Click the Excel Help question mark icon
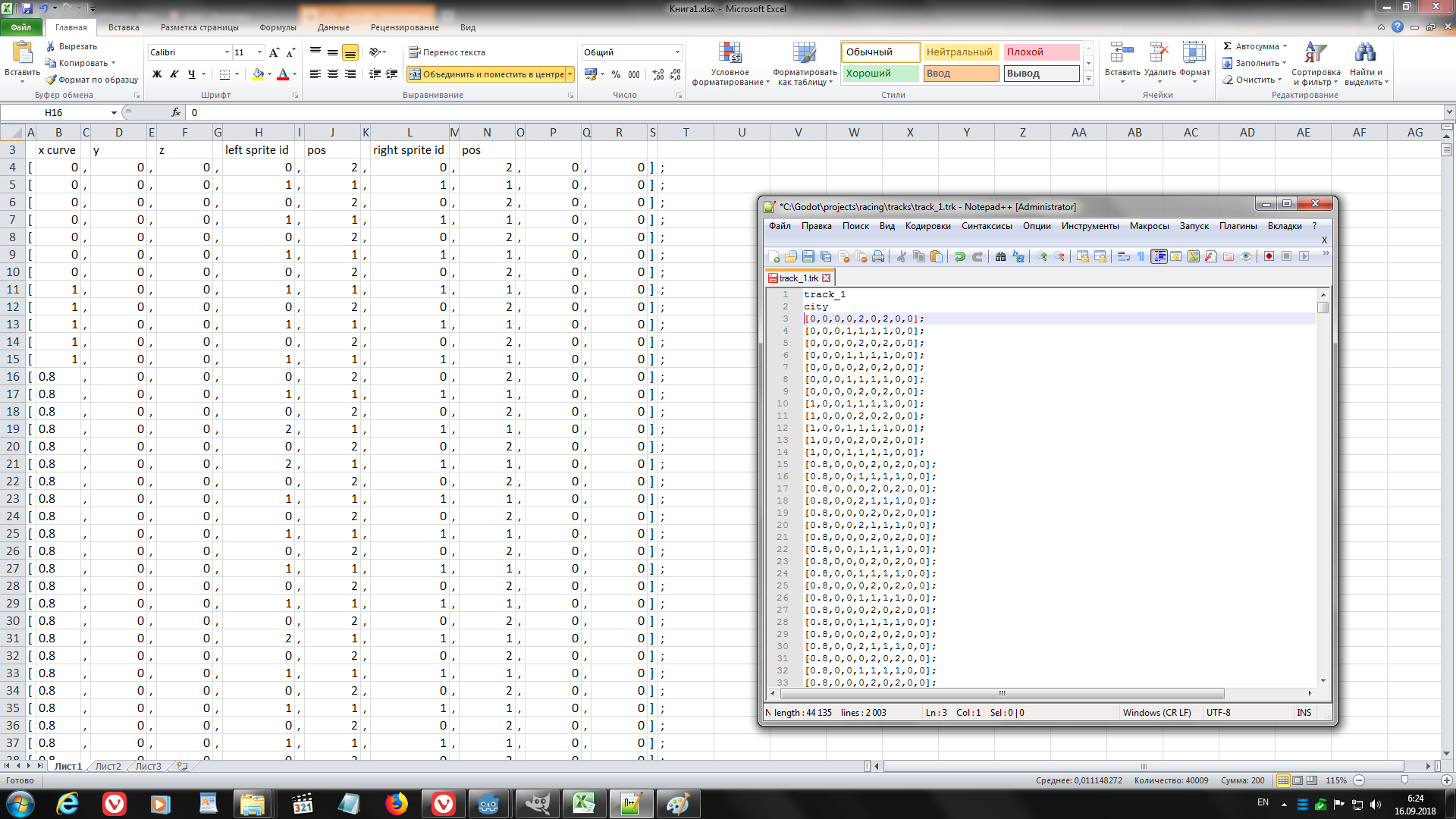1456x819 pixels. [1398, 27]
